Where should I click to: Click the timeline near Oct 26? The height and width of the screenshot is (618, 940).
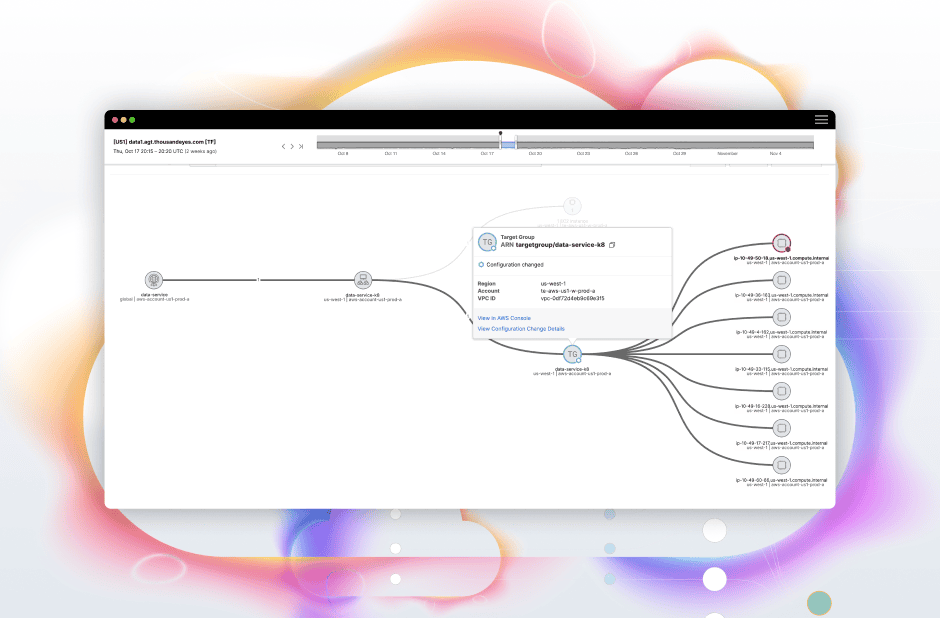point(630,144)
